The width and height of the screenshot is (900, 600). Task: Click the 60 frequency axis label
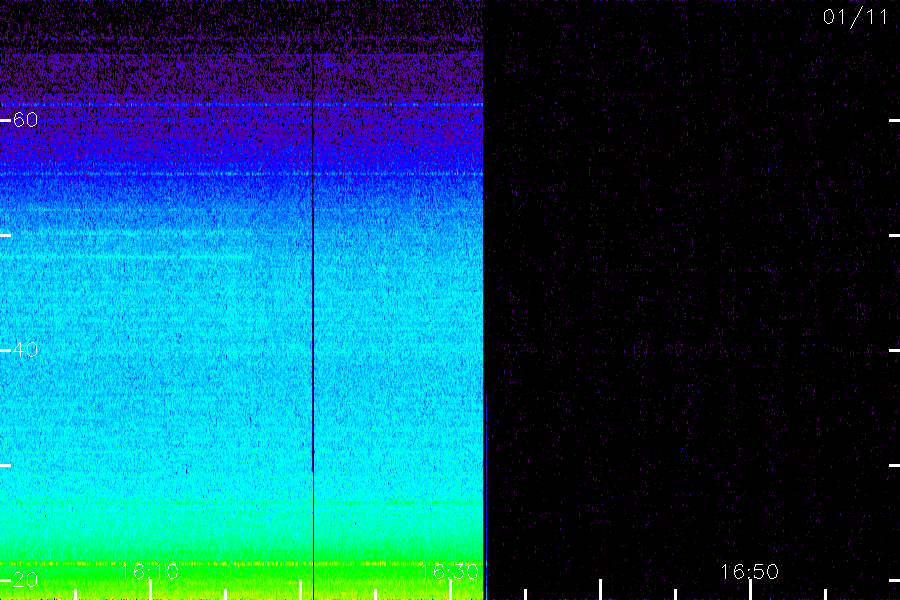[25, 119]
